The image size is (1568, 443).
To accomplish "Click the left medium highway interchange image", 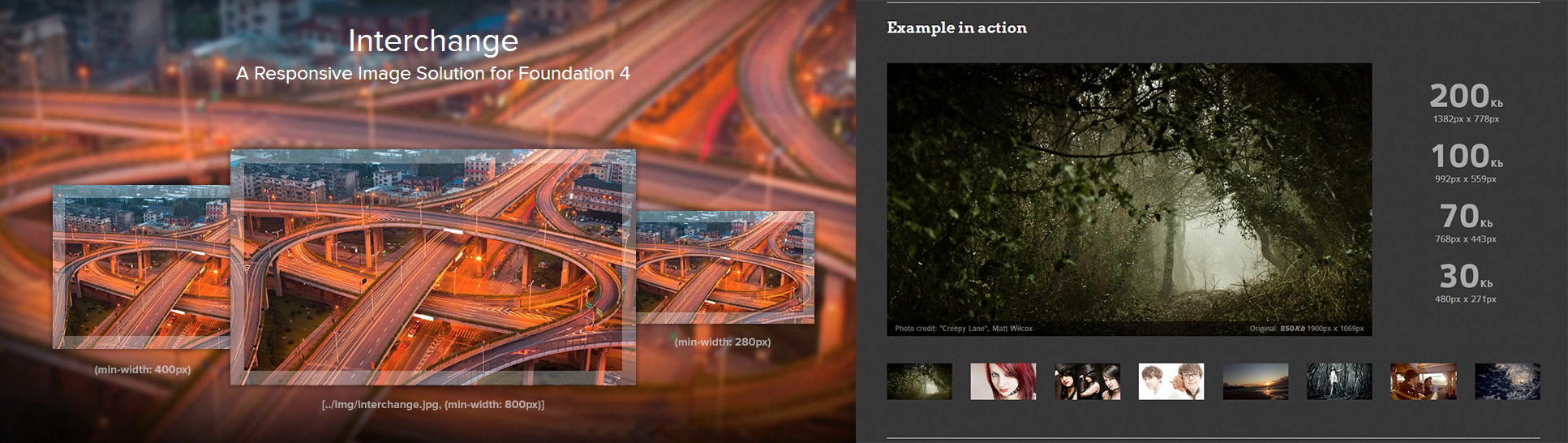I will coord(141,267).
